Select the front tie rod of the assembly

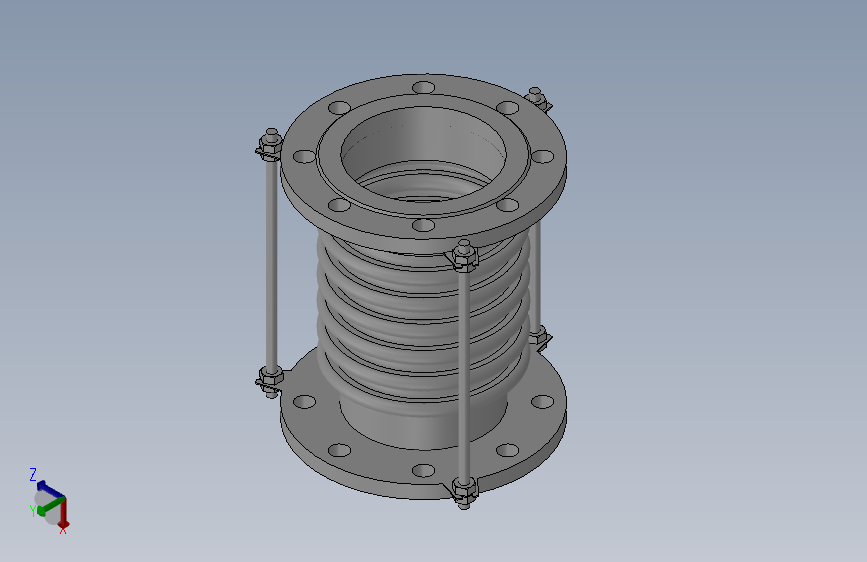tap(464, 376)
